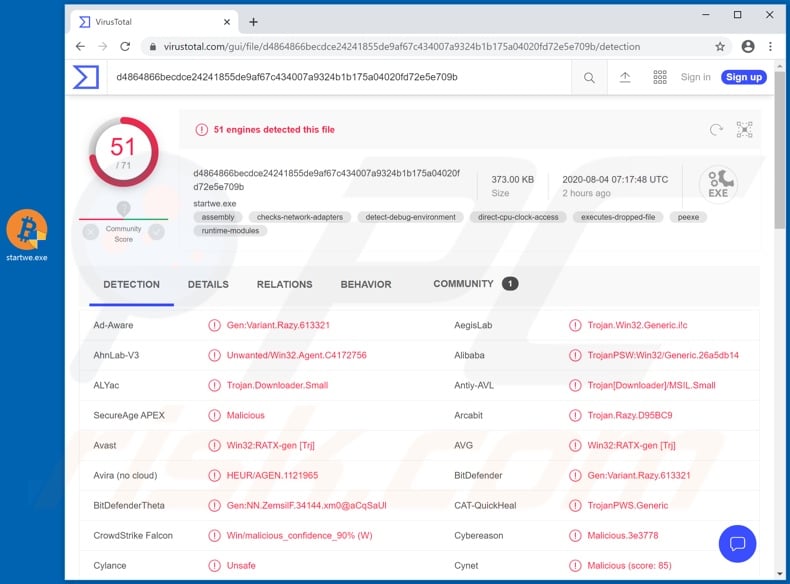790x584 pixels.
Task: Click the reanalyze file icon
Action: coord(716,129)
